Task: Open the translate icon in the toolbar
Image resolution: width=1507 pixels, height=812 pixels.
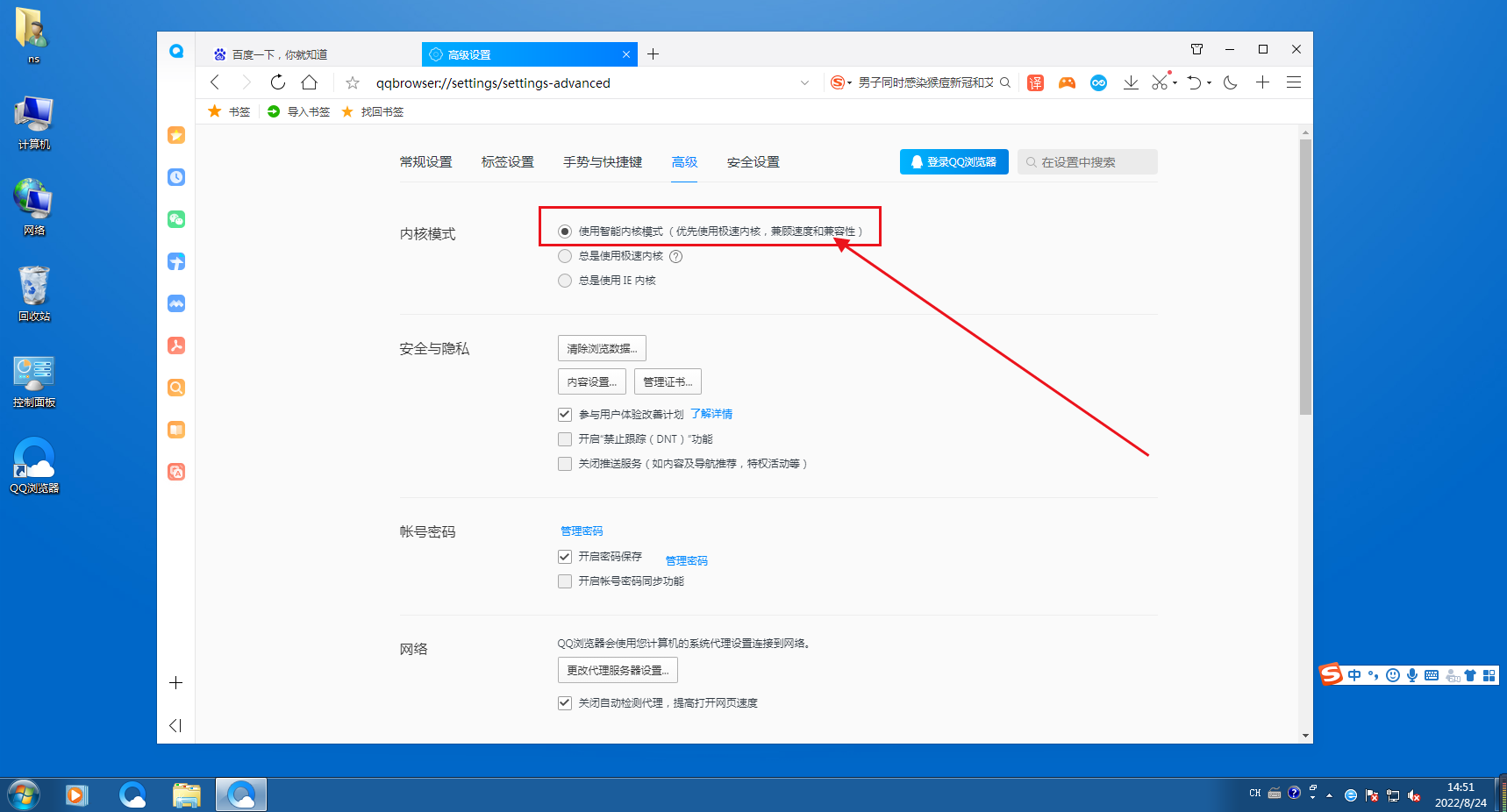Action: coord(1036,82)
